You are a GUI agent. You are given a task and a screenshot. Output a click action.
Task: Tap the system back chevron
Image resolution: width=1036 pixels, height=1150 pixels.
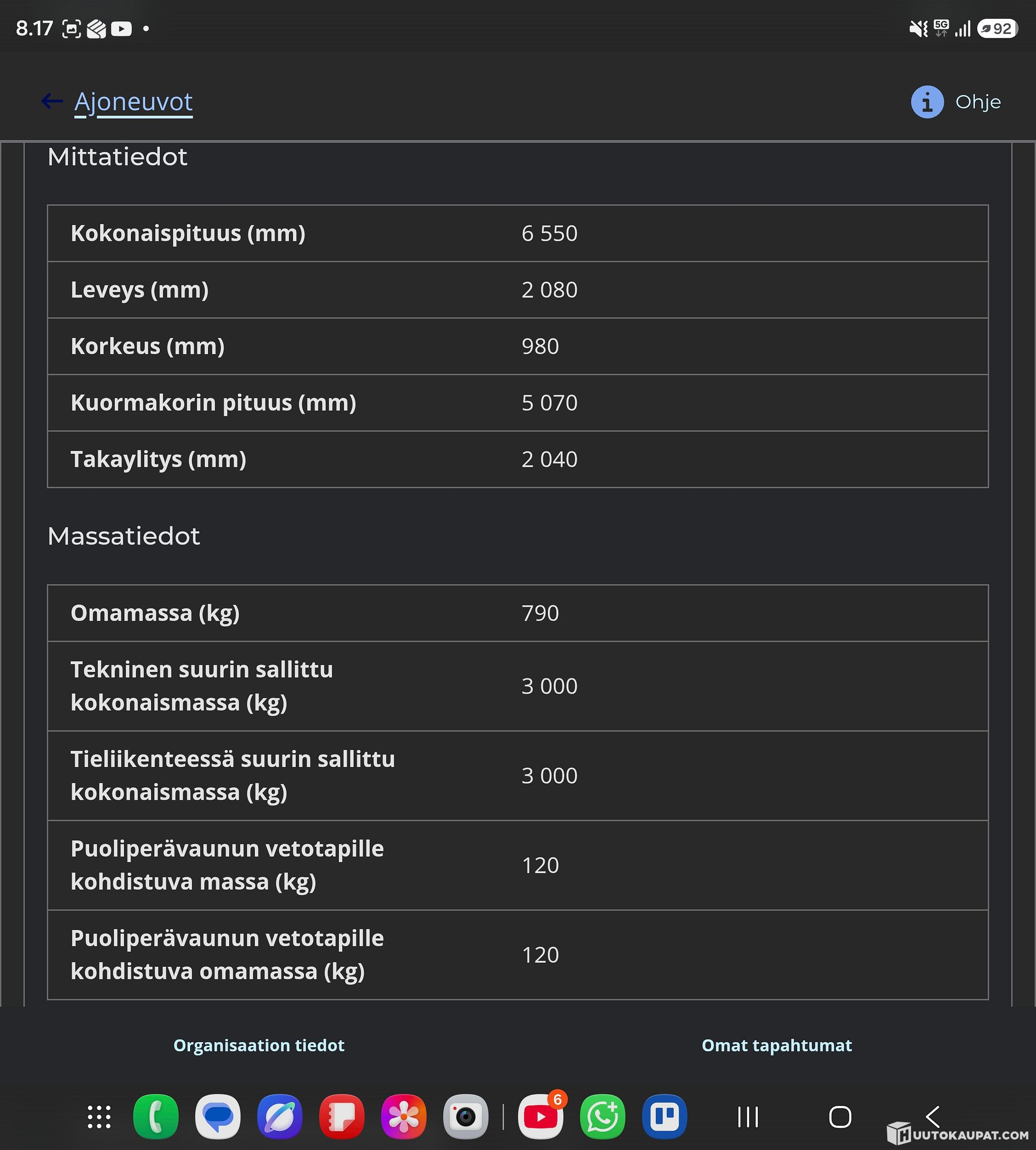pyautogui.click(x=932, y=1117)
